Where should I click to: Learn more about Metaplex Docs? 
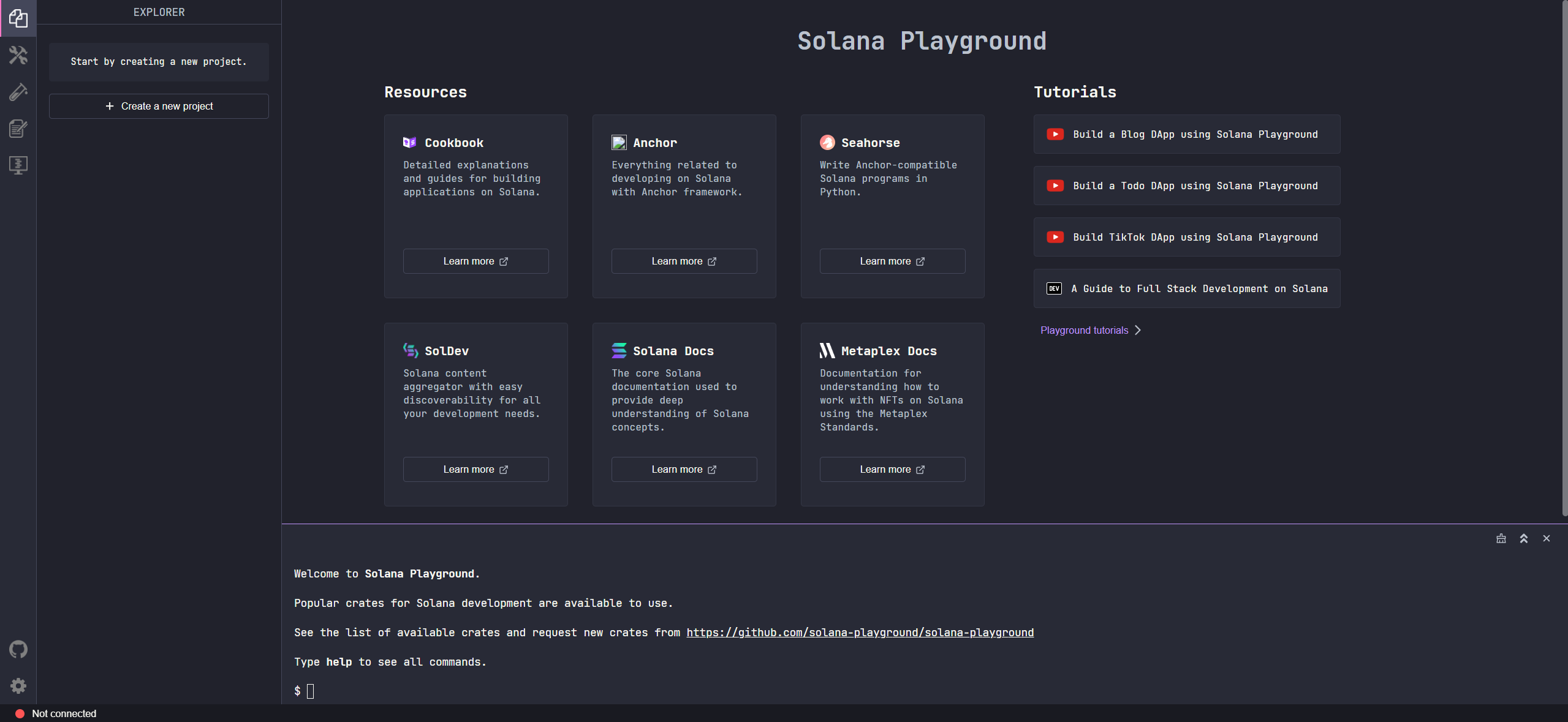pos(892,469)
